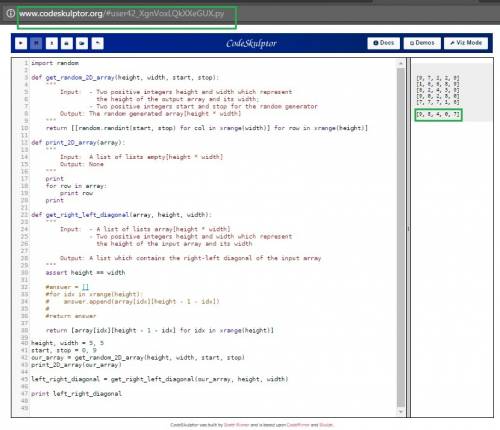This screenshot has width=500, height=430.
Task: Click the '#answer = []' comment line
Action: tap(67, 287)
